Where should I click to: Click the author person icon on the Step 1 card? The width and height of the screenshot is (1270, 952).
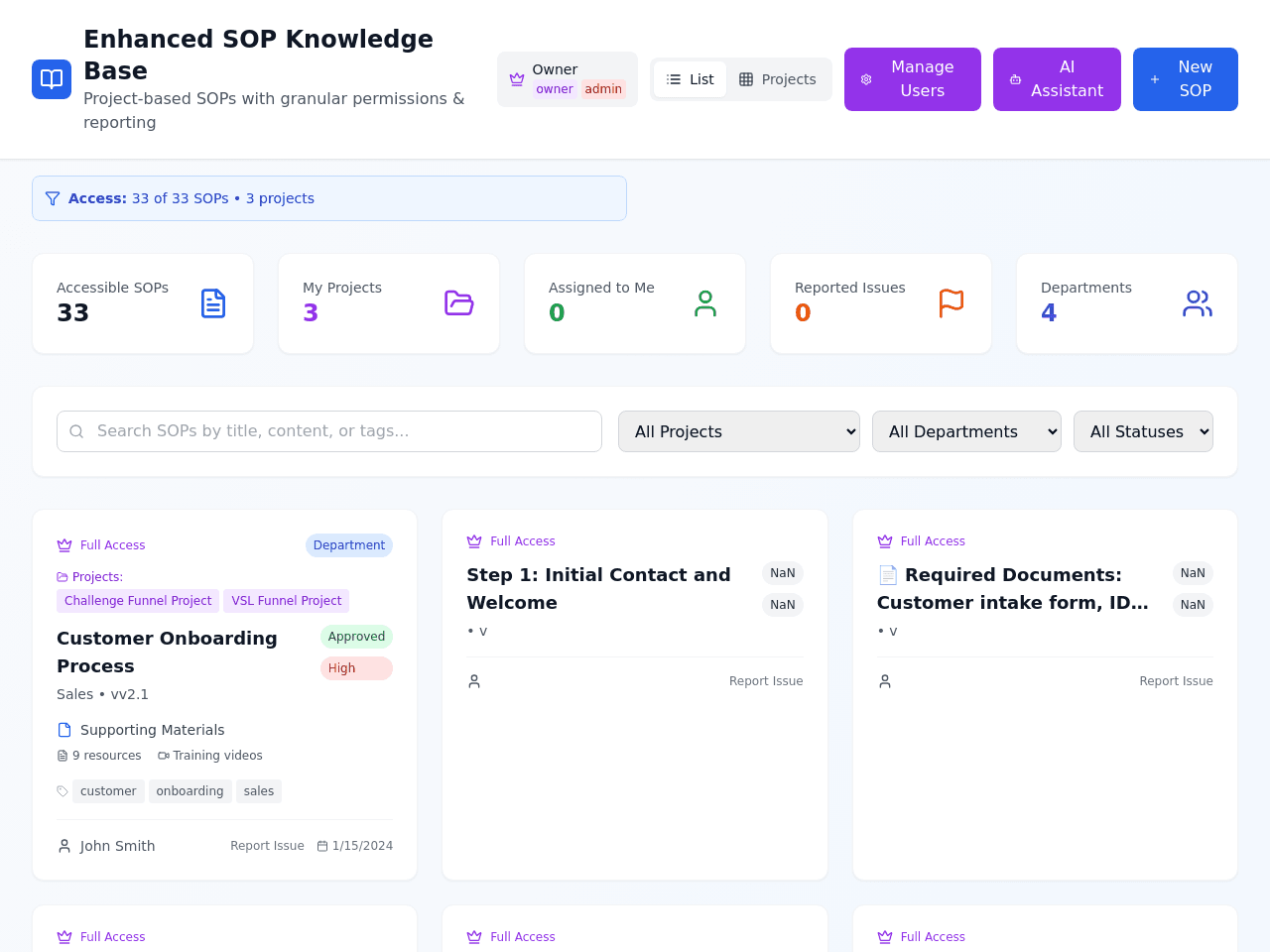pos(474,681)
